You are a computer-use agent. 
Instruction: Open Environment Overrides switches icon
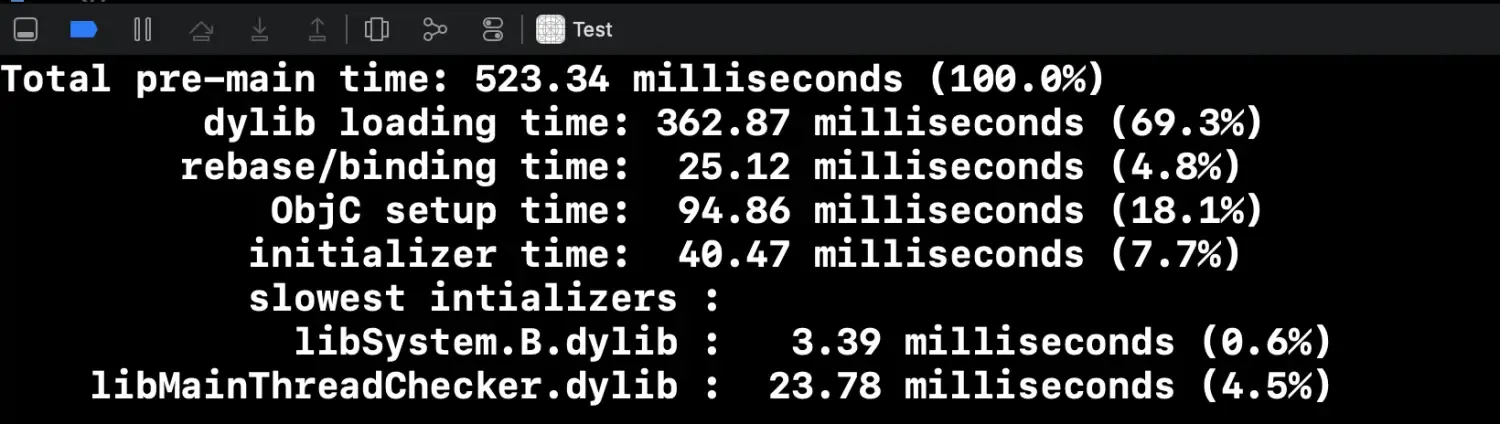(493, 30)
